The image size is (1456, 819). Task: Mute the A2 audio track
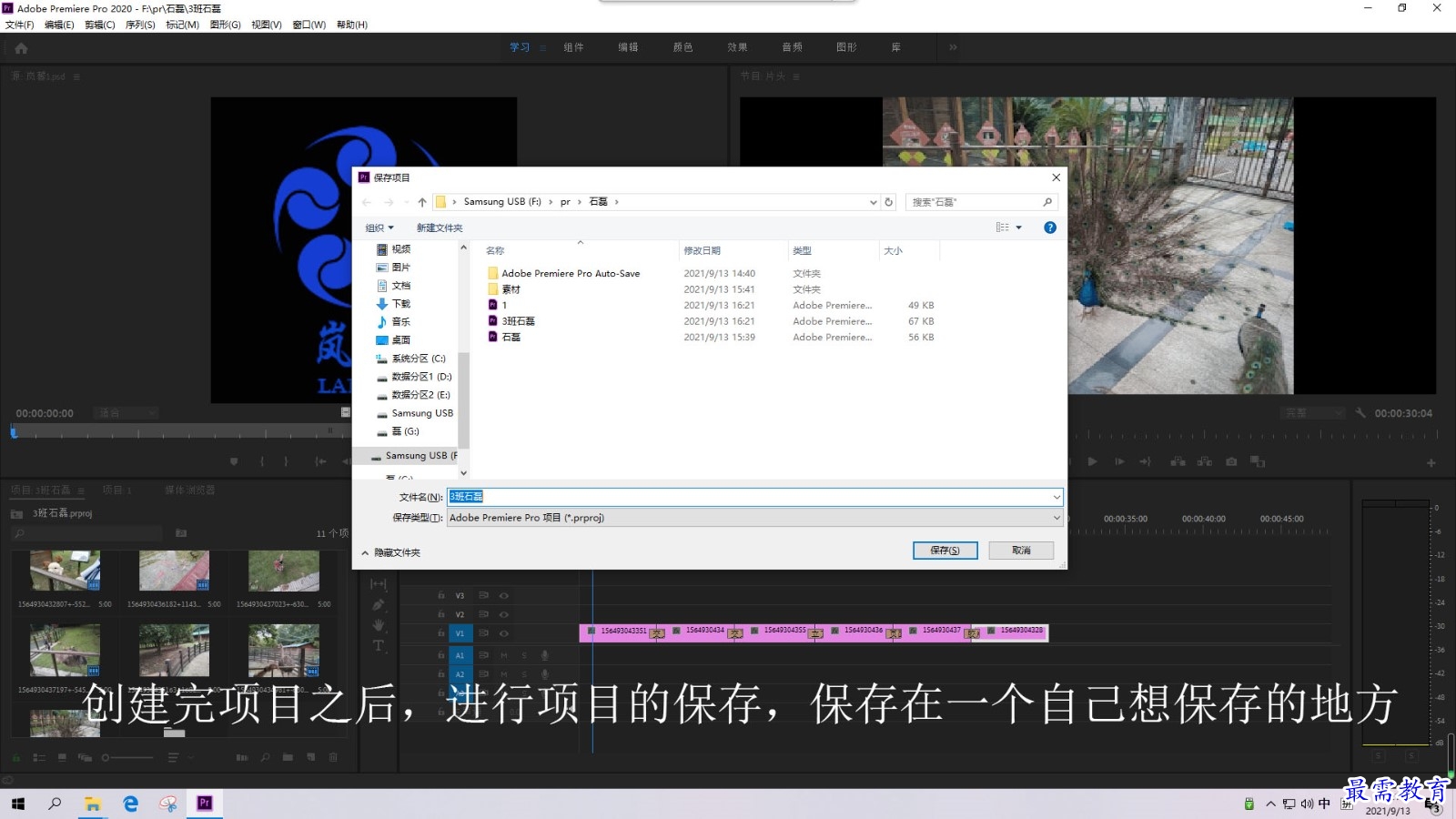[503, 674]
